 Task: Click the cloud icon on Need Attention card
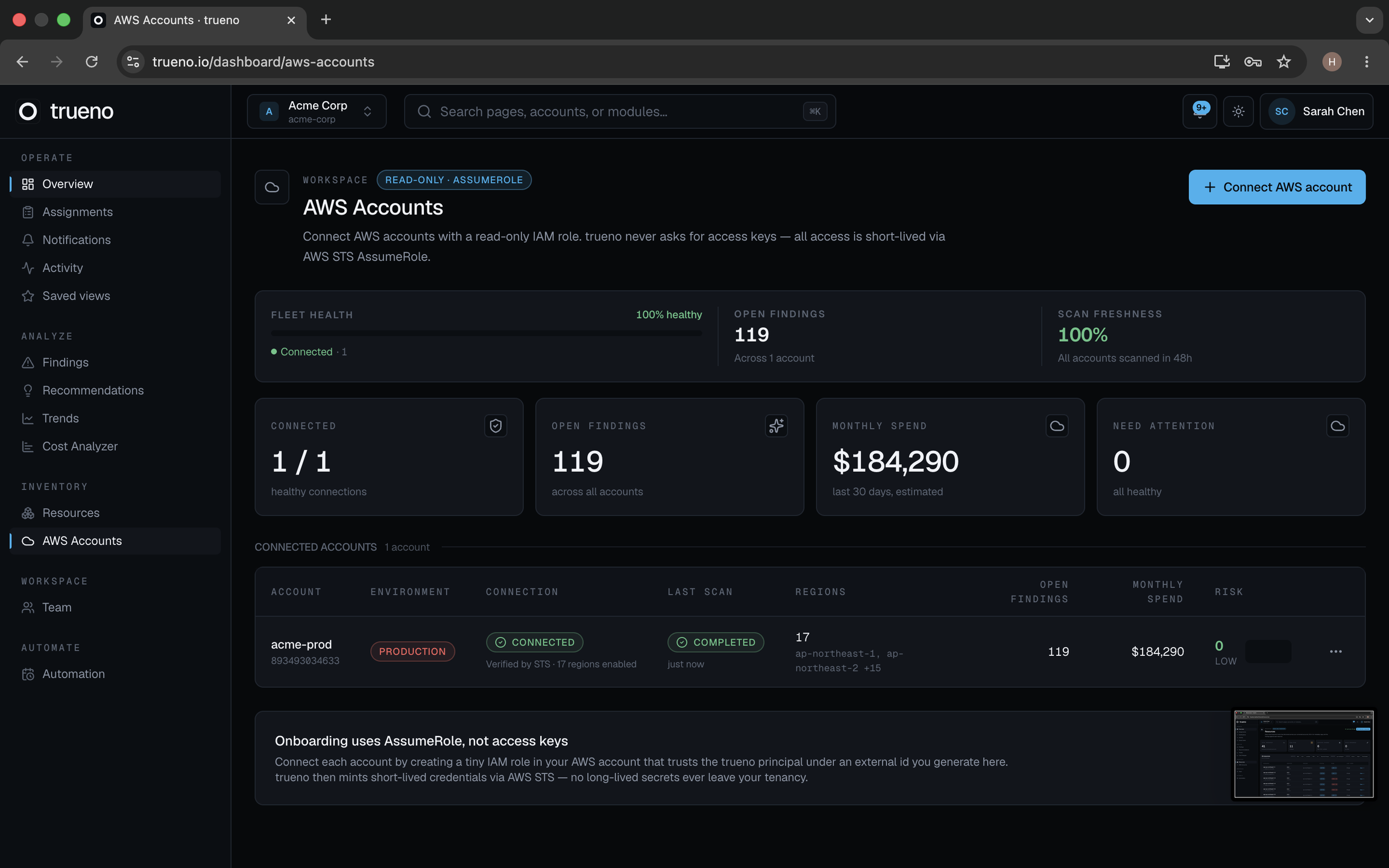(x=1338, y=426)
